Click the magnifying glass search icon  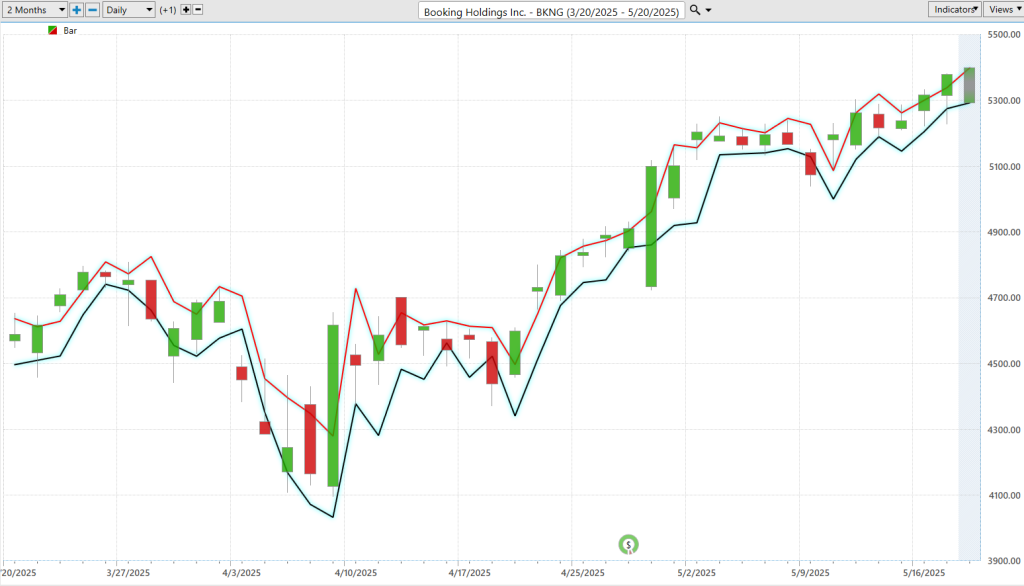pos(695,10)
